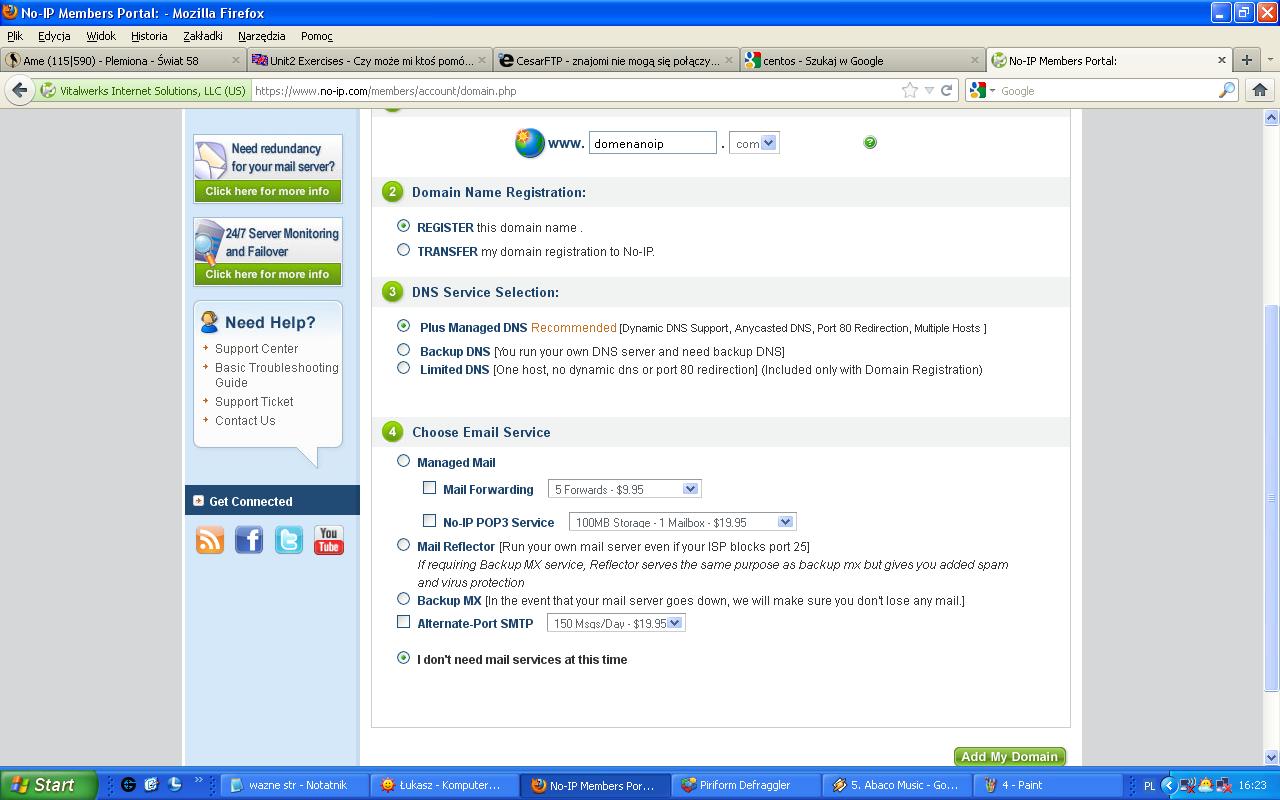Viewport: 1280px width, 800px height.
Task: Open Abaco Music taskbar window
Action: [x=895, y=785]
